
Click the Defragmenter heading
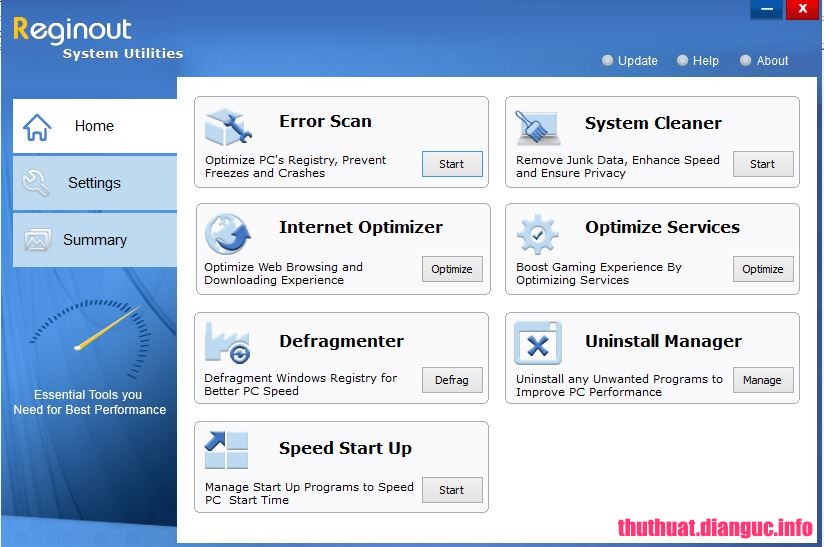point(342,341)
